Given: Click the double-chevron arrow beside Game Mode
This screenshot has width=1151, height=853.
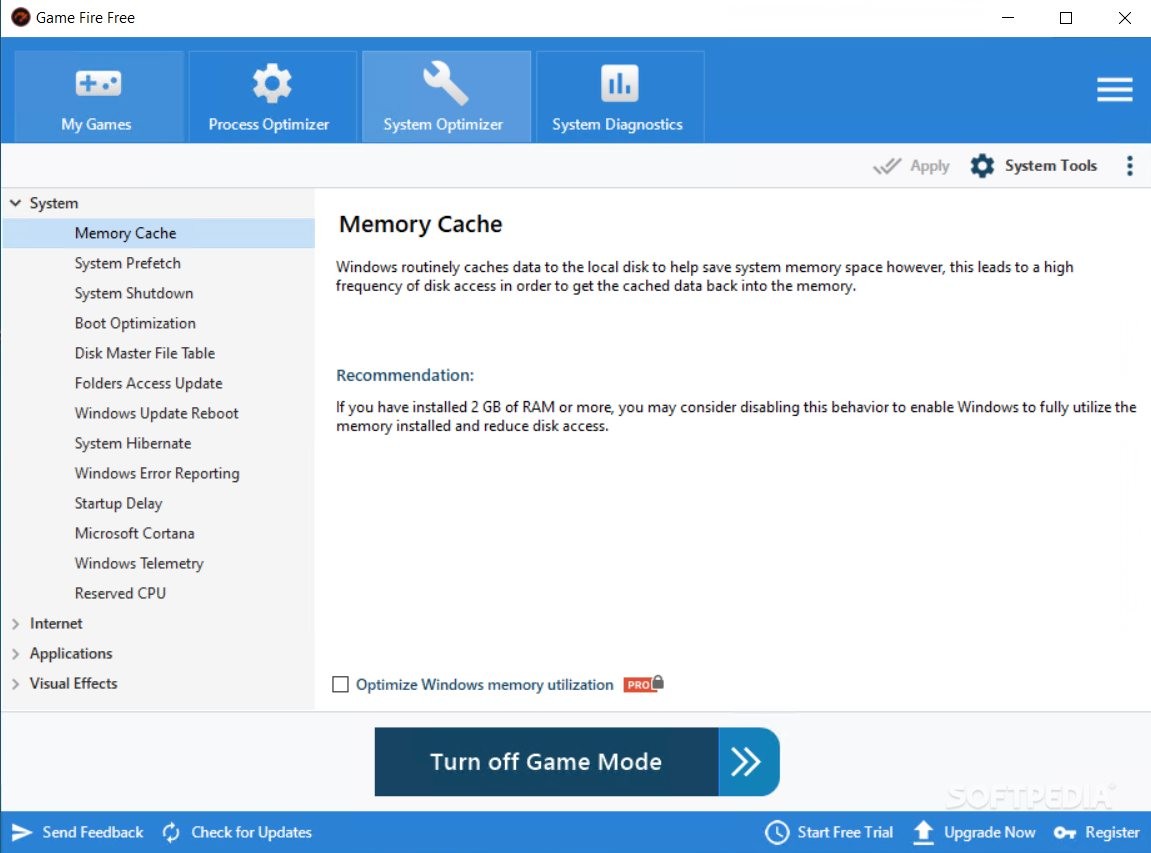Looking at the screenshot, I should (x=748, y=762).
